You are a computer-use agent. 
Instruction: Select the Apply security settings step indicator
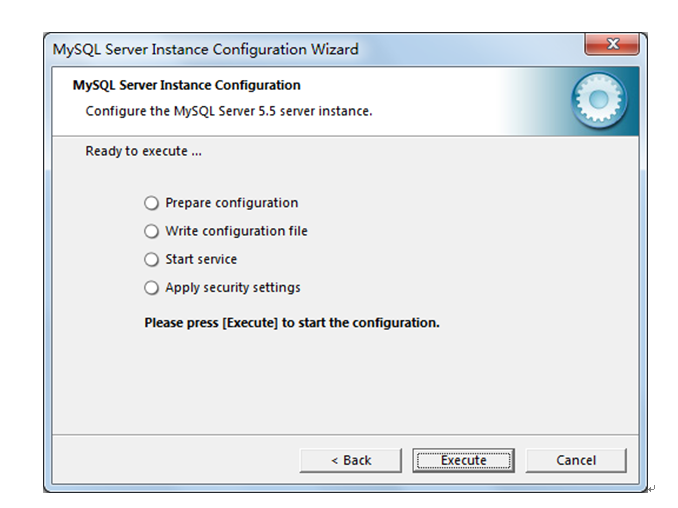(x=151, y=288)
